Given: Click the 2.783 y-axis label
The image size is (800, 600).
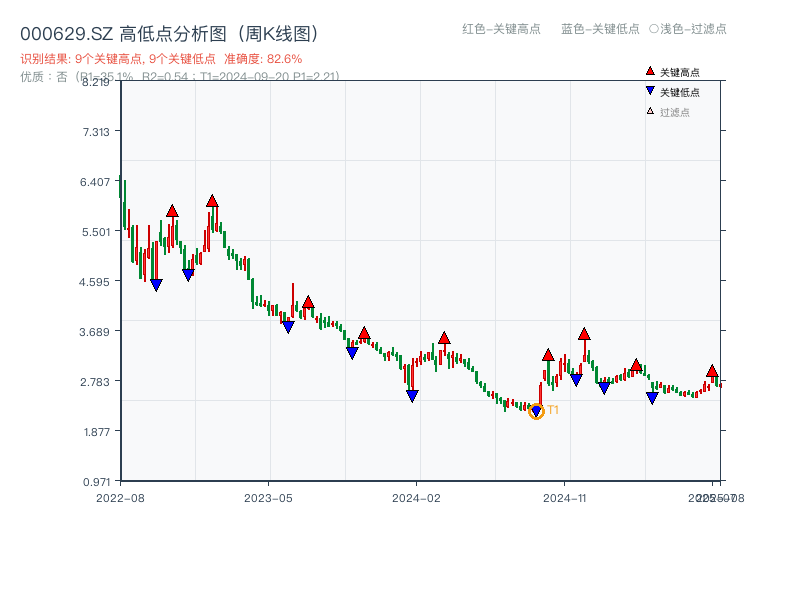Looking at the screenshot, I should [x=95, y=382].
